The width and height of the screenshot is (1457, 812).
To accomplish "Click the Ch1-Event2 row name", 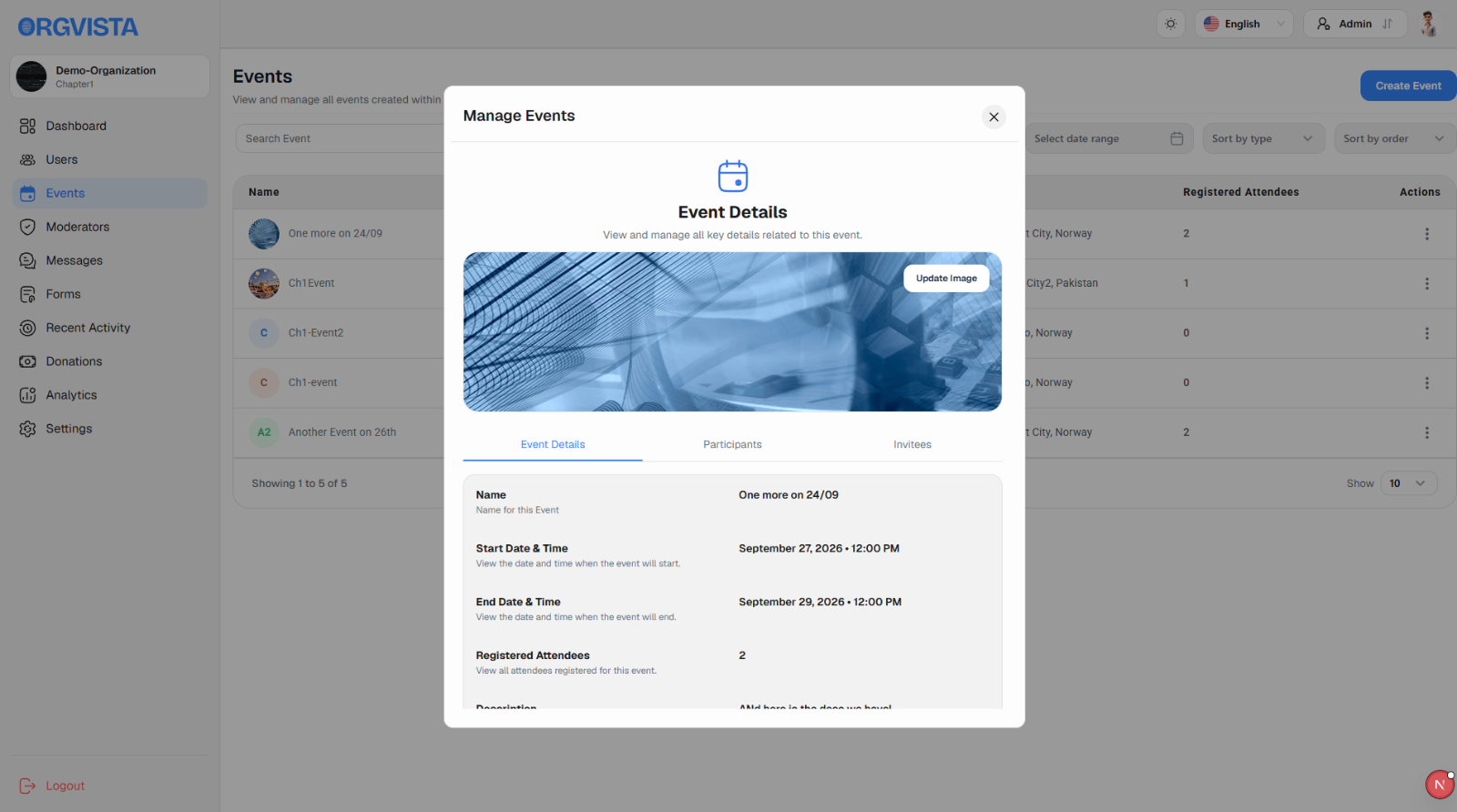I will click(316, 333).
